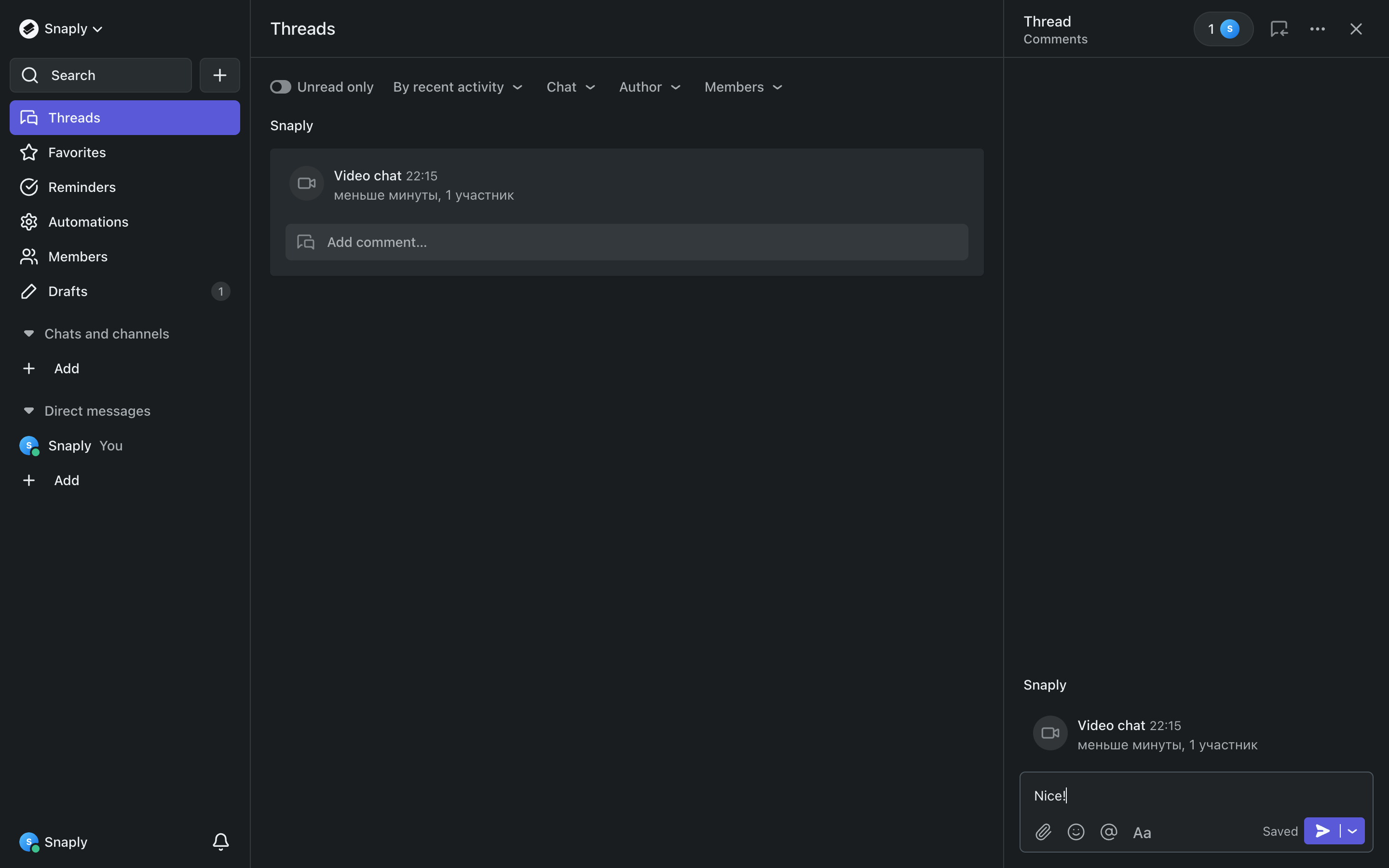Attach a file with paperclip icon
This screenshot has height=868, width=1389.
point(1044,832)
